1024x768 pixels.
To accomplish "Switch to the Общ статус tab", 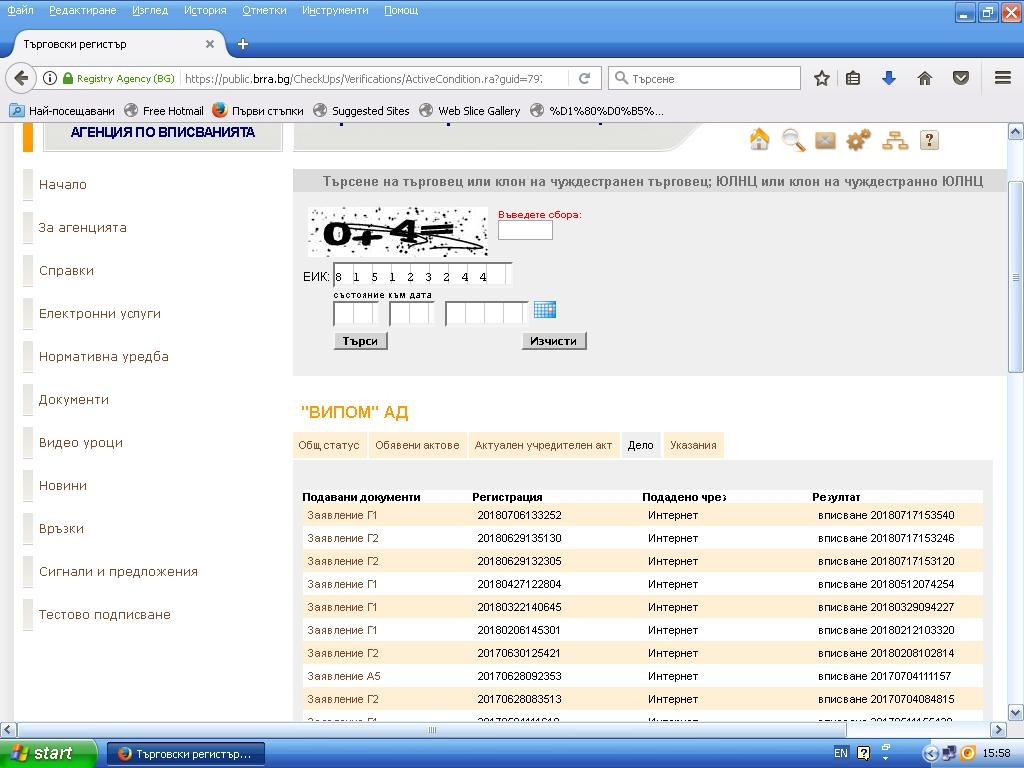I will click(329, 445).
